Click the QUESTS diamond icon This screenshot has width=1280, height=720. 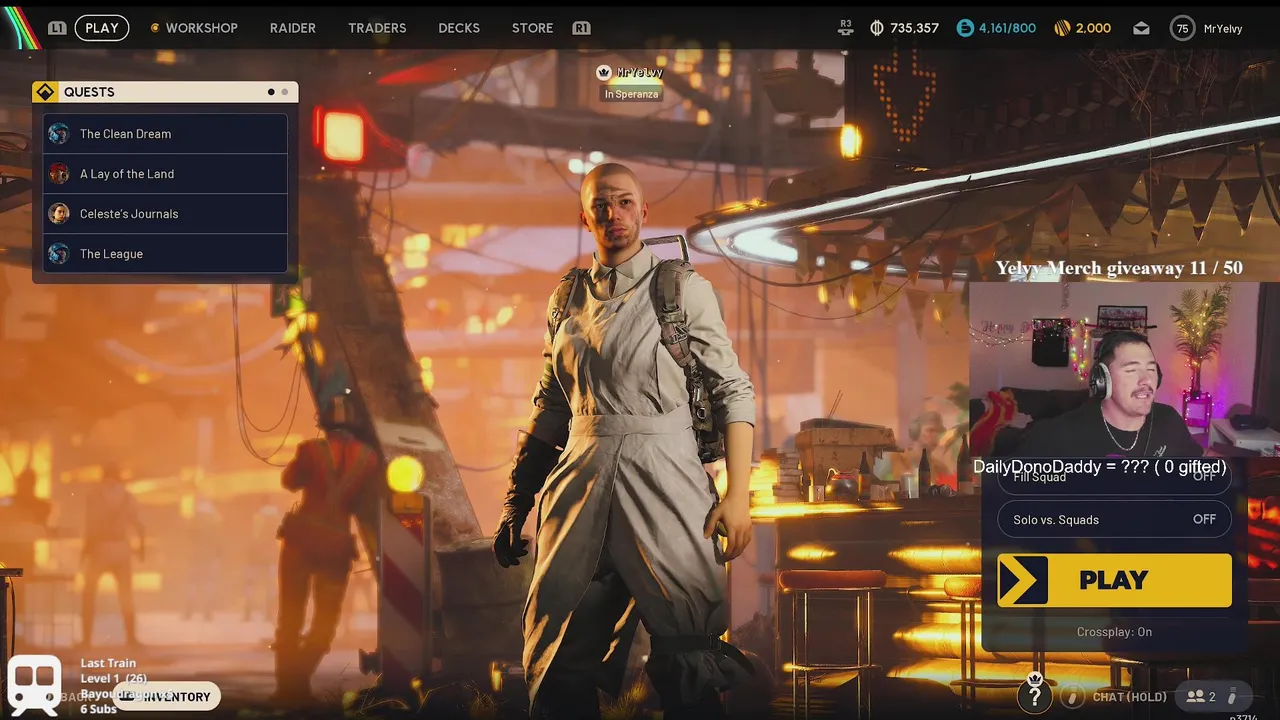pos(45,92)
